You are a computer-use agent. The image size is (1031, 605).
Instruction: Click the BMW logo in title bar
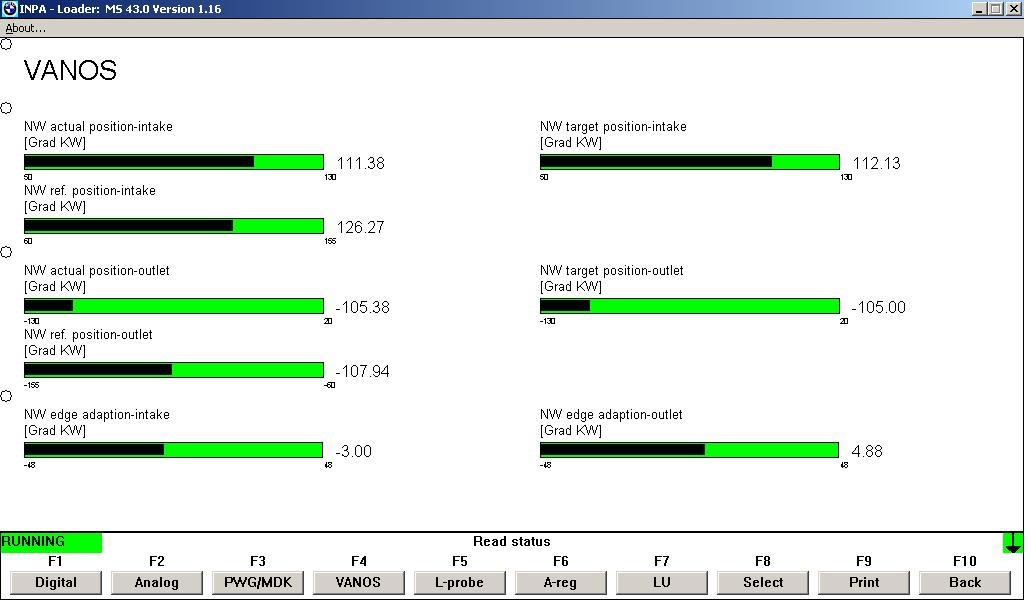[9, 9]
